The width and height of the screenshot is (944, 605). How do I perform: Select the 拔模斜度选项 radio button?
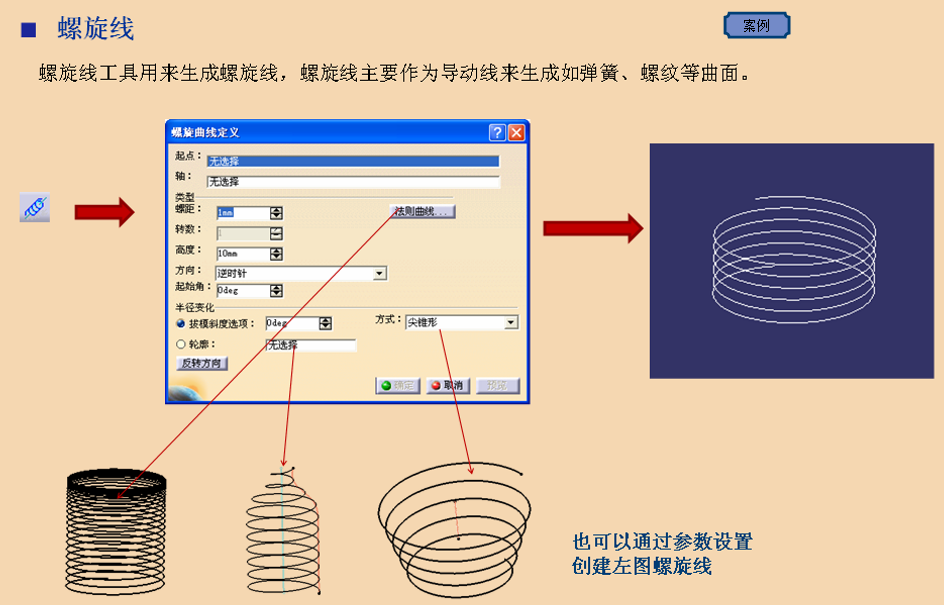coord(181,323)
